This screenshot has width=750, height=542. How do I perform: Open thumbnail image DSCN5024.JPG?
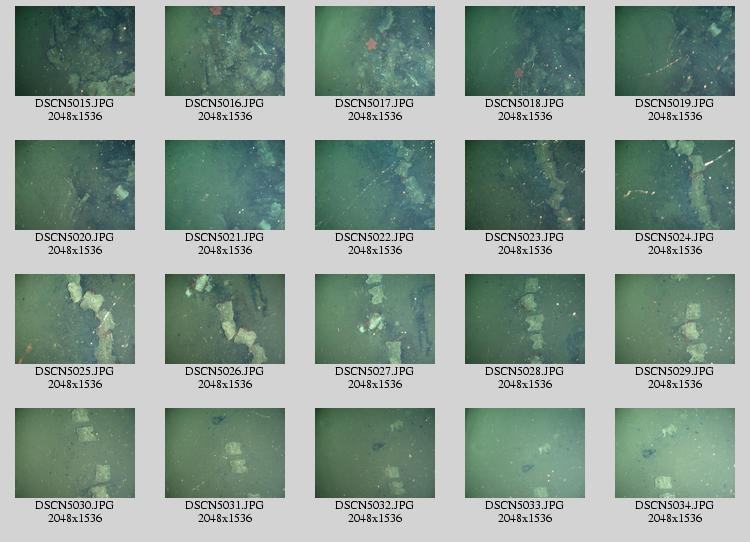pos(675,185)
